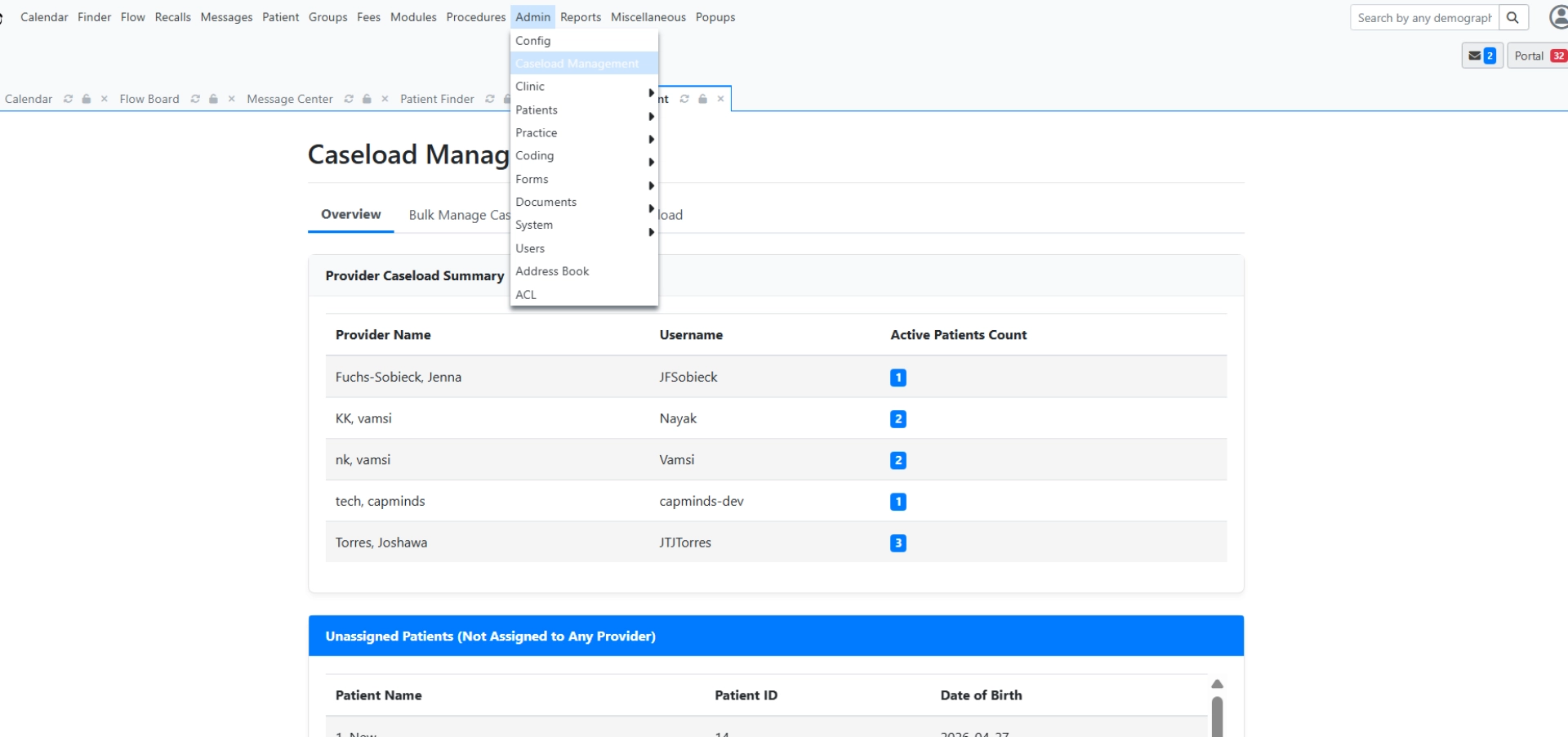
Task: Click provider name Torres, Joshawa
Action: coord(381,543)
